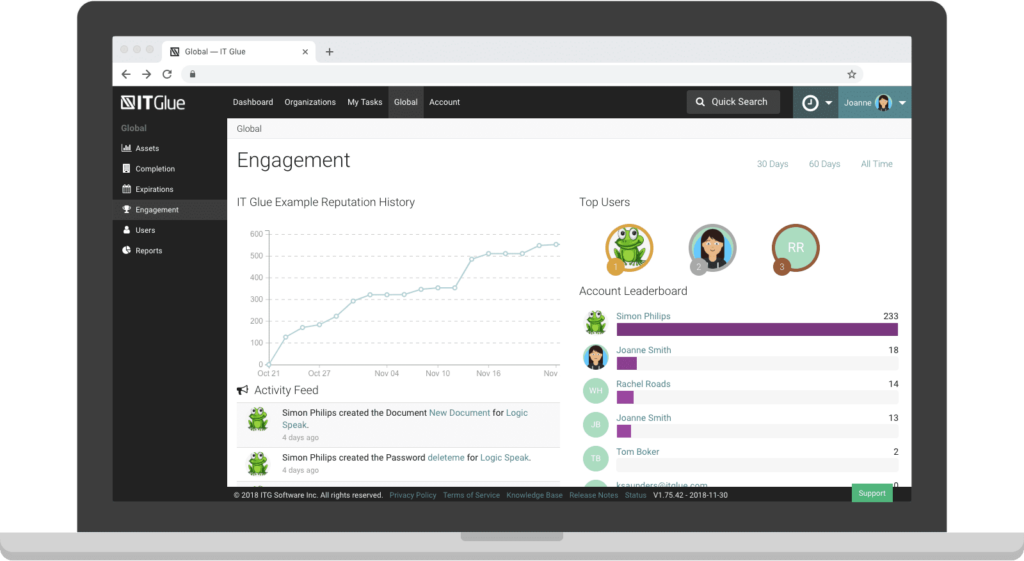Expand the clock timer dropdown
Image resolution: width=1024 pixels, height=561 pixels.
click(817, 103)
